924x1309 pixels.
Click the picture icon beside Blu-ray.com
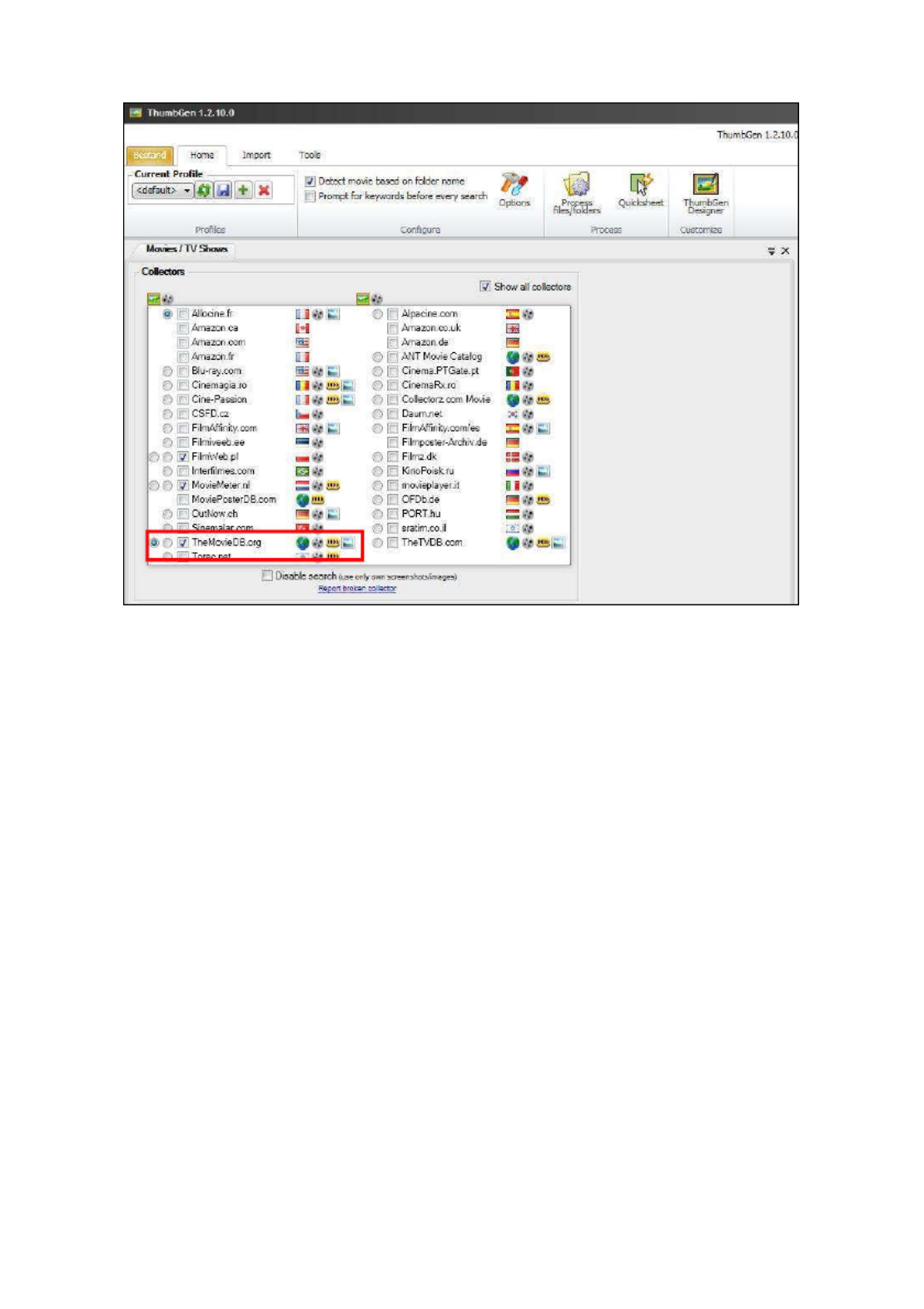333,371
